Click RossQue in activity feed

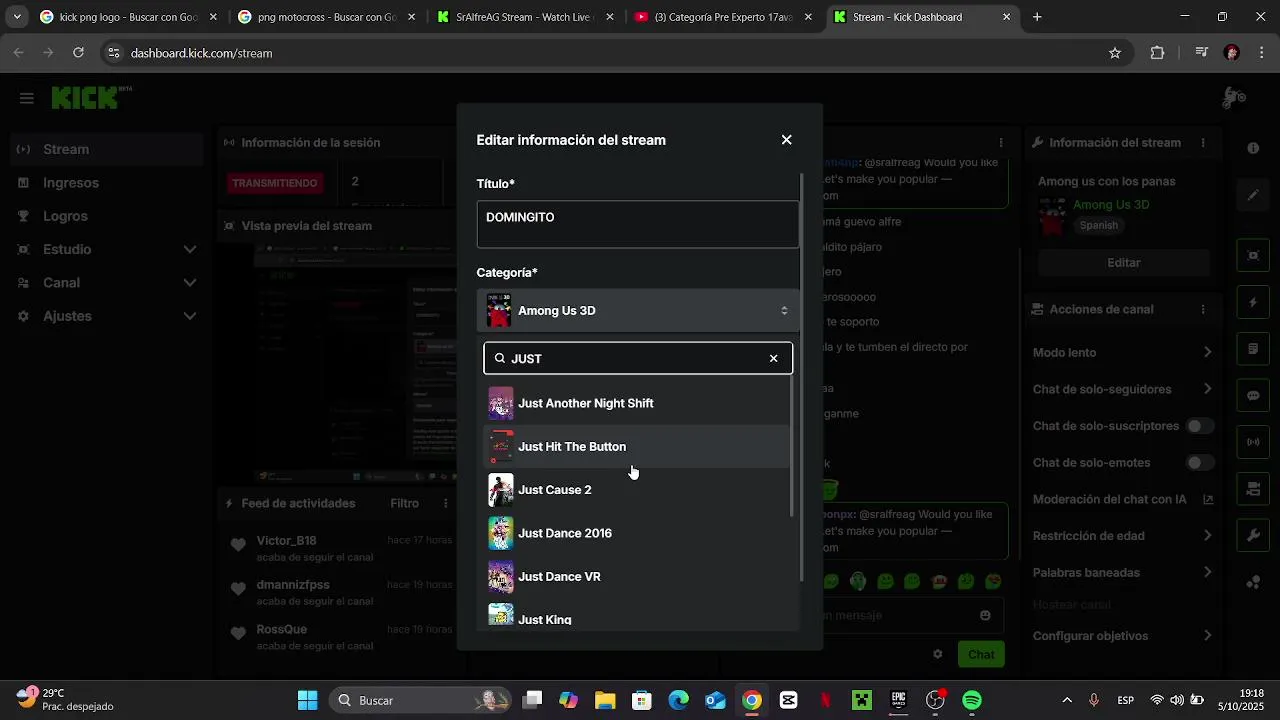(x=282, y=629)
